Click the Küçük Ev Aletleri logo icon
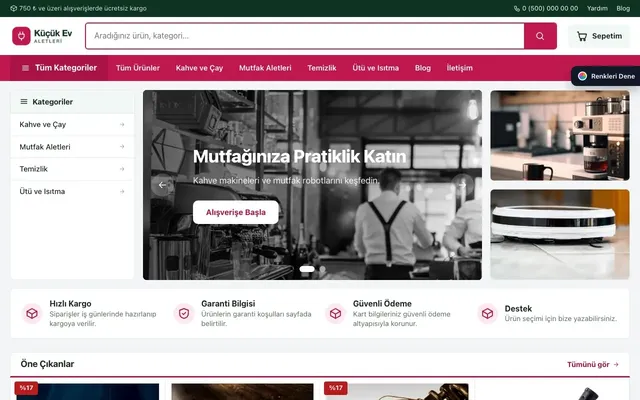The image size is (640, 400). pyautogui.click(x=21, y=36)
